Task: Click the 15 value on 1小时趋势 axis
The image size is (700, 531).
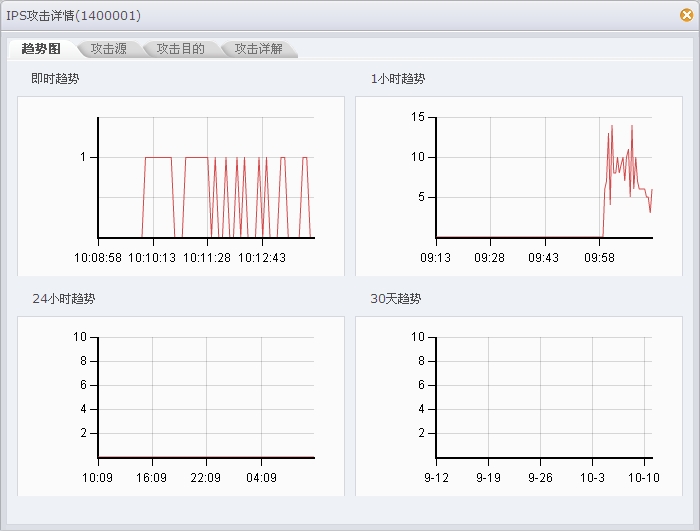Action: [418, 117]
